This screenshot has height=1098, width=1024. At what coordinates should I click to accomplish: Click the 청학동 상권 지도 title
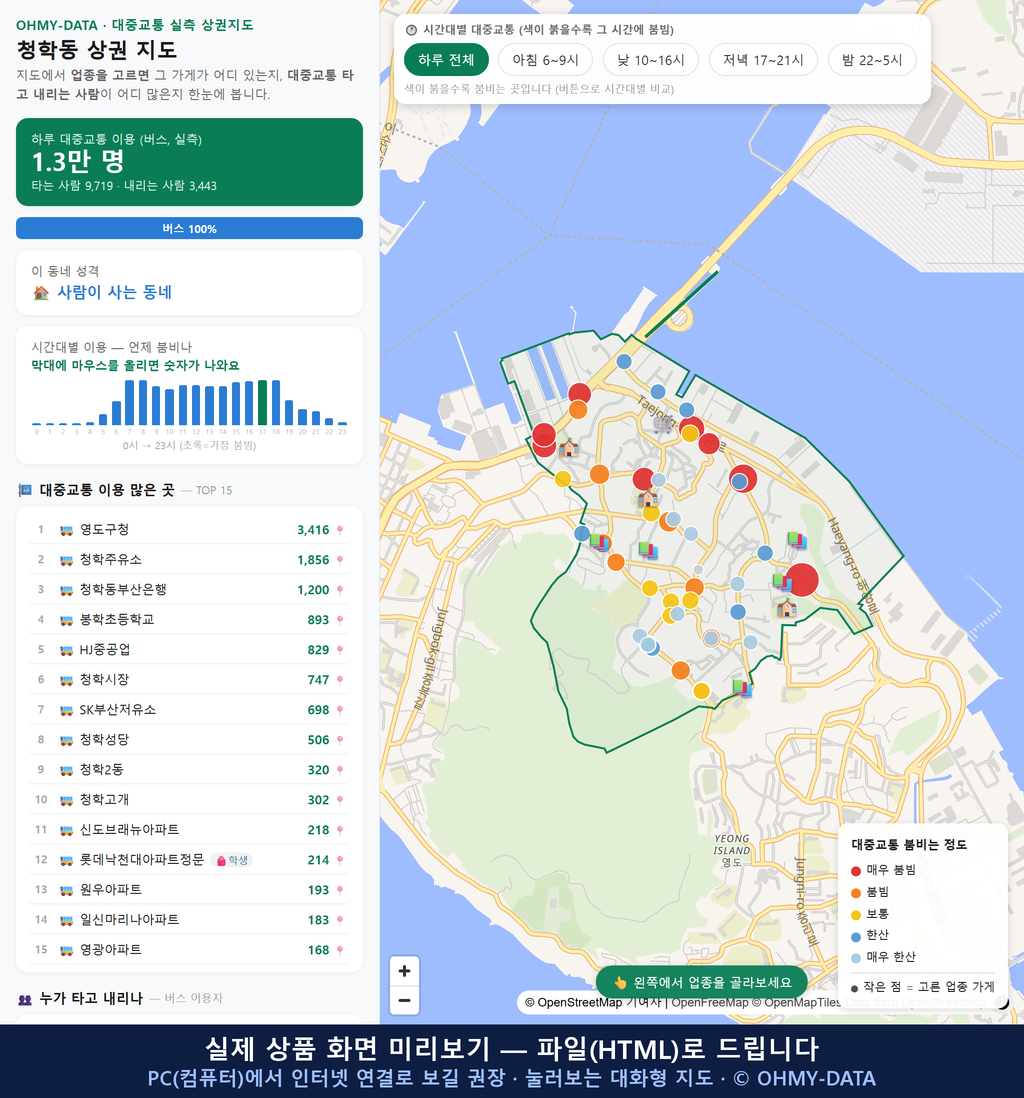pos(97,50)
